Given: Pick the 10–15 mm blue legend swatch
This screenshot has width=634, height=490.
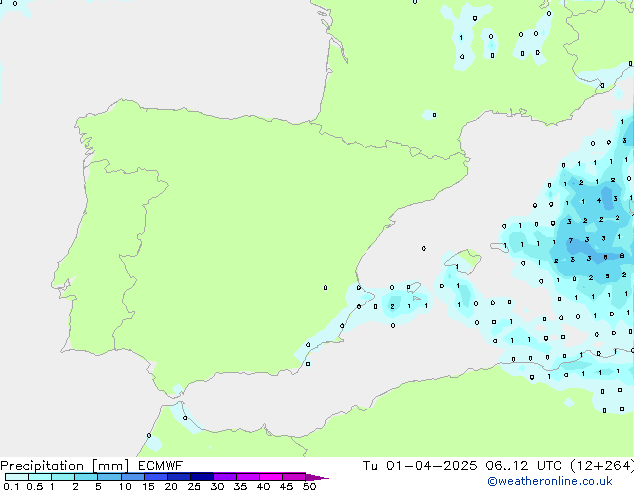Looking at the screenshot, I should pyautogui.click(x=133, y=477).
